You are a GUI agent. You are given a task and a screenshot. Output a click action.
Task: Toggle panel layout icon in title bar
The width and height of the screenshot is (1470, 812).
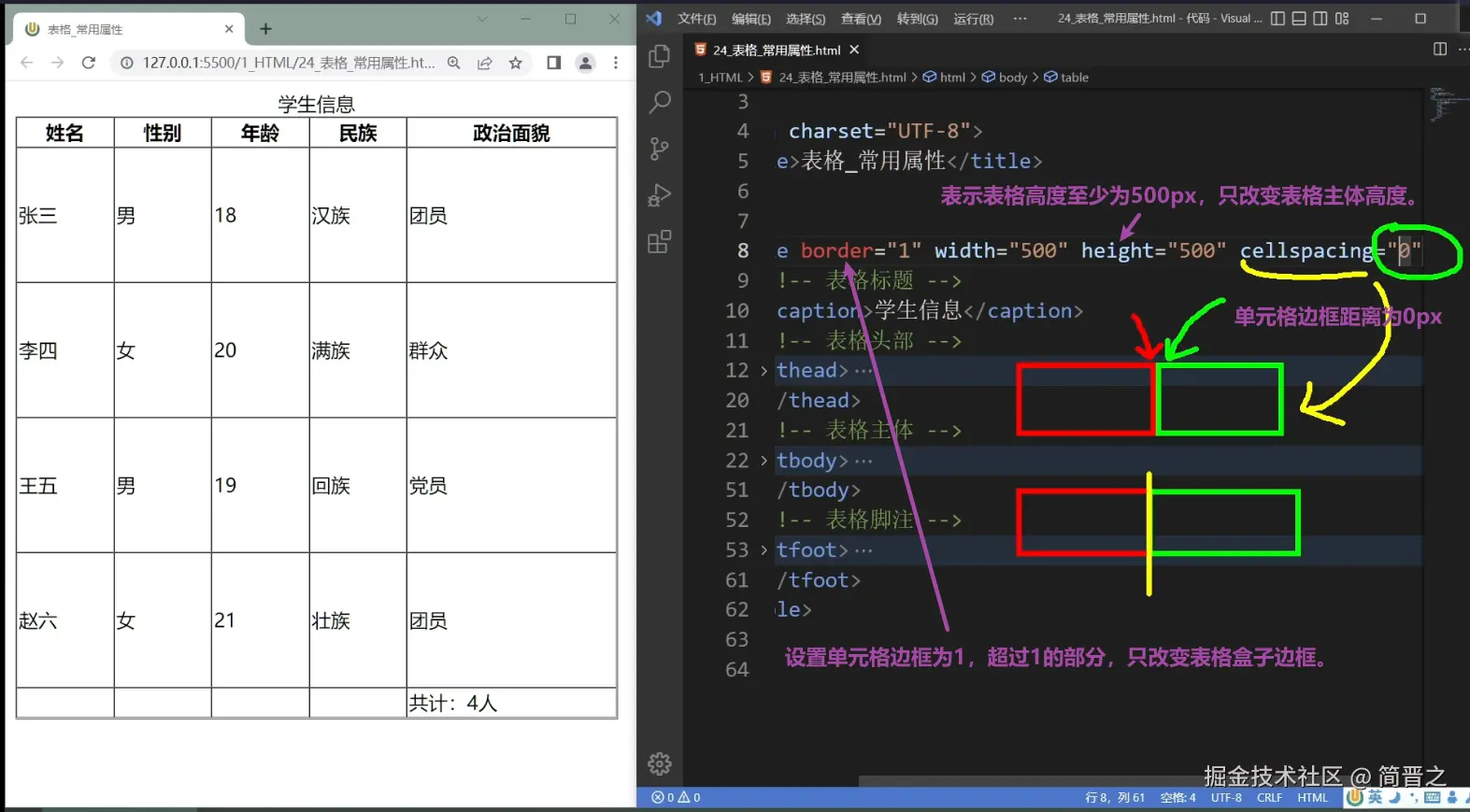click(1299, 18)
